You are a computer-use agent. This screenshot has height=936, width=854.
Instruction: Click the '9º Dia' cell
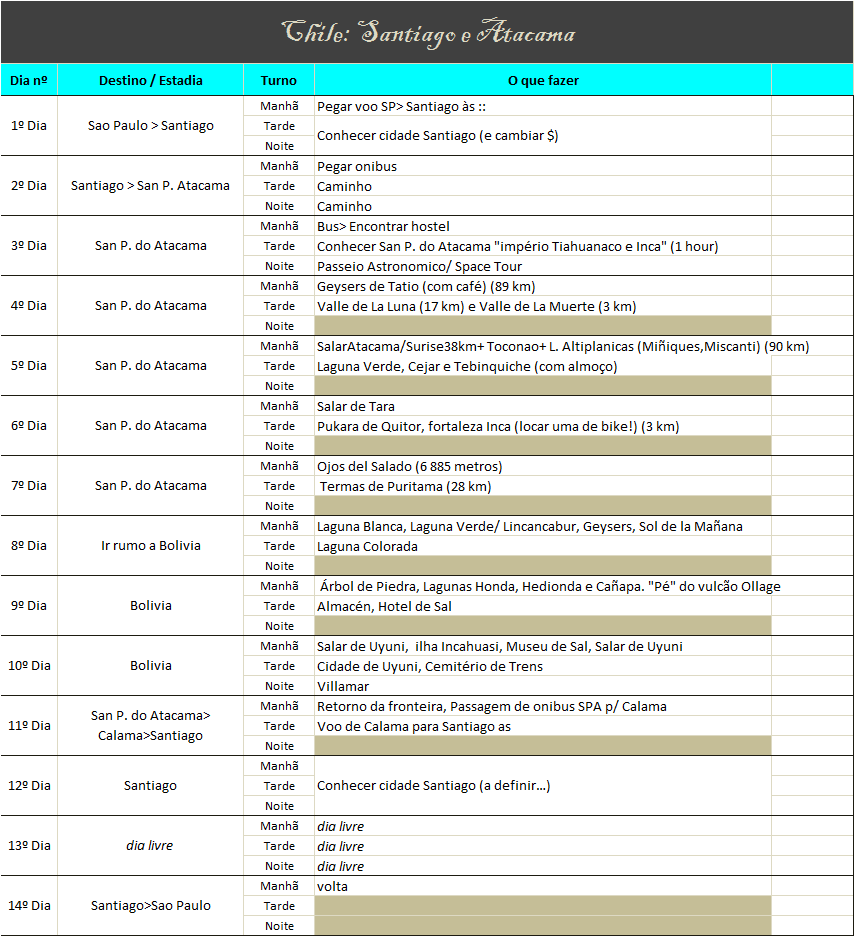pos(29,606)
